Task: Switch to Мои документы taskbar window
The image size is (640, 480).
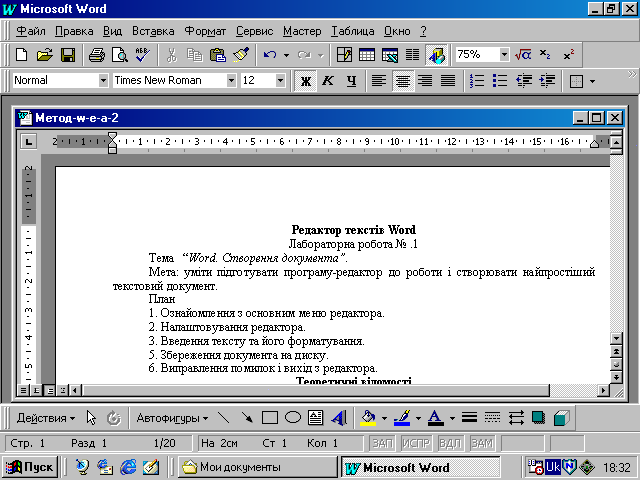Action: [257, 467]
